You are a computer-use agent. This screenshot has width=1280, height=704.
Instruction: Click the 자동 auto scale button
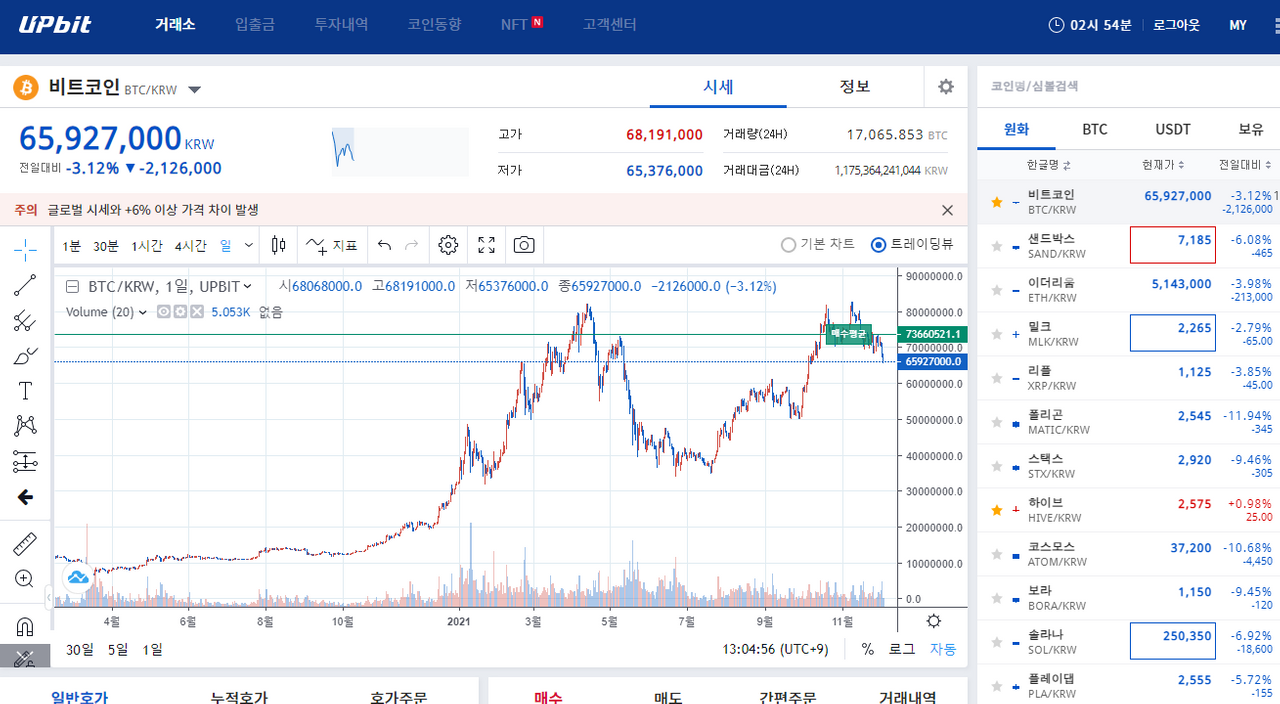click(x=943, y=649)
